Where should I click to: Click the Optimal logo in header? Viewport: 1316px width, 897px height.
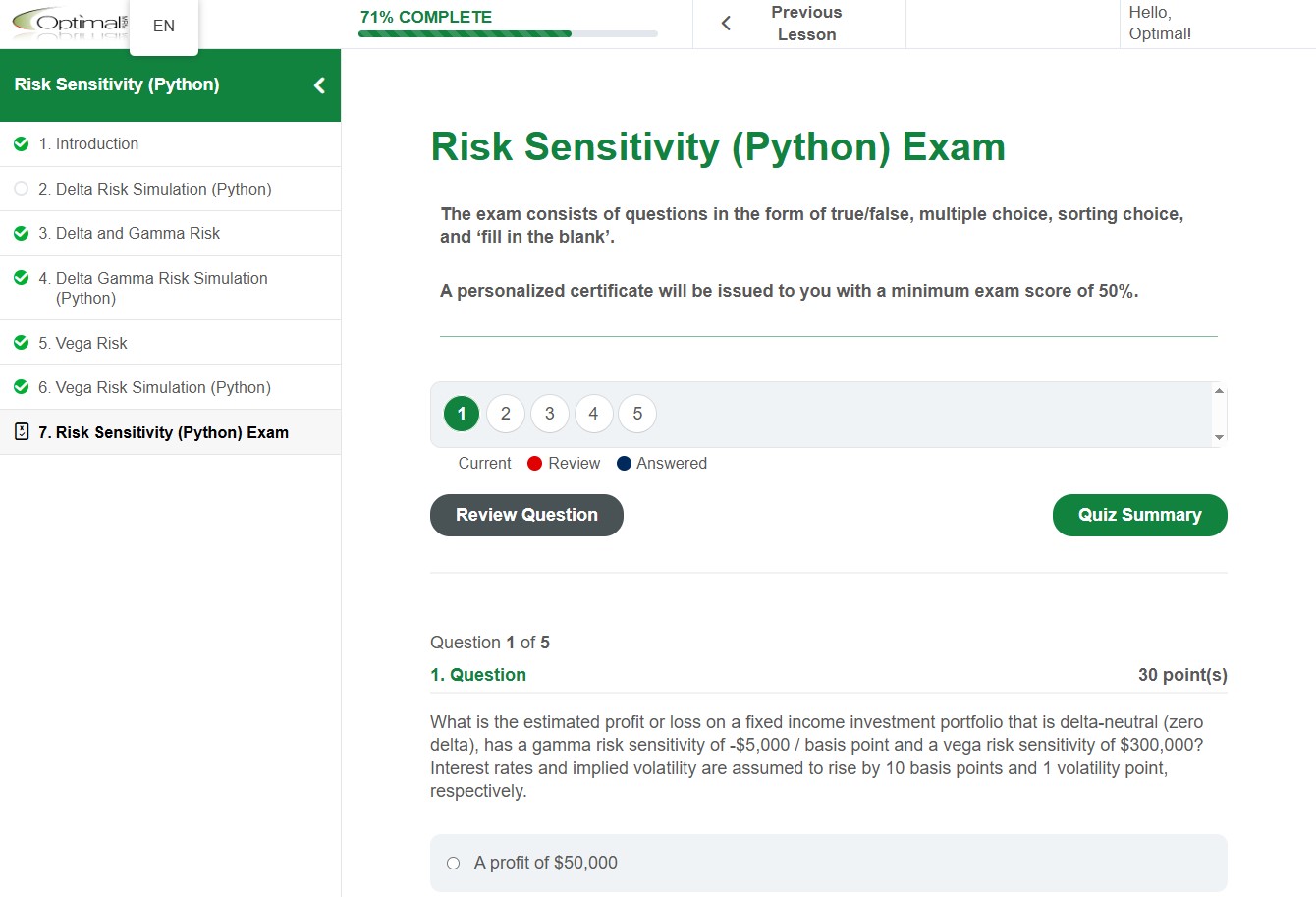point(69,24)
